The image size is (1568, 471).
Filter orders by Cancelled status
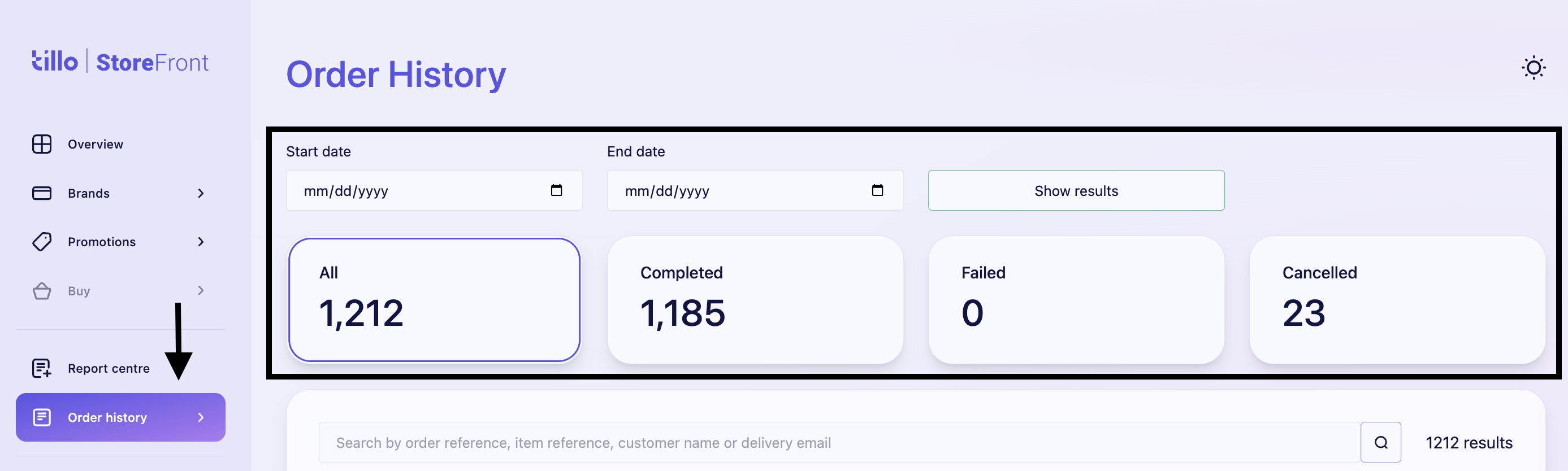point(1396,300)
